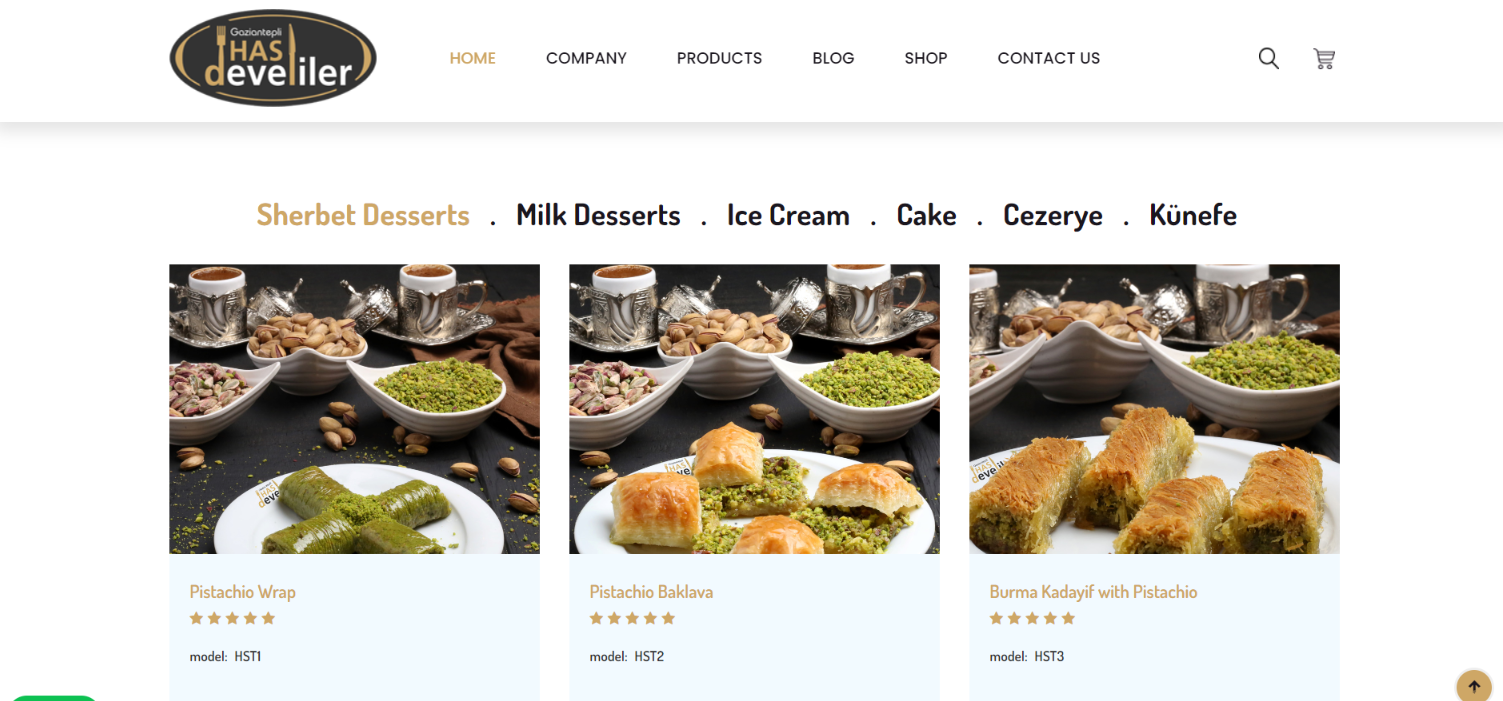This screenshot has width=1503, height=701.
Task: Click the Pistachio Baklava star rating
Action: point(632,618)
